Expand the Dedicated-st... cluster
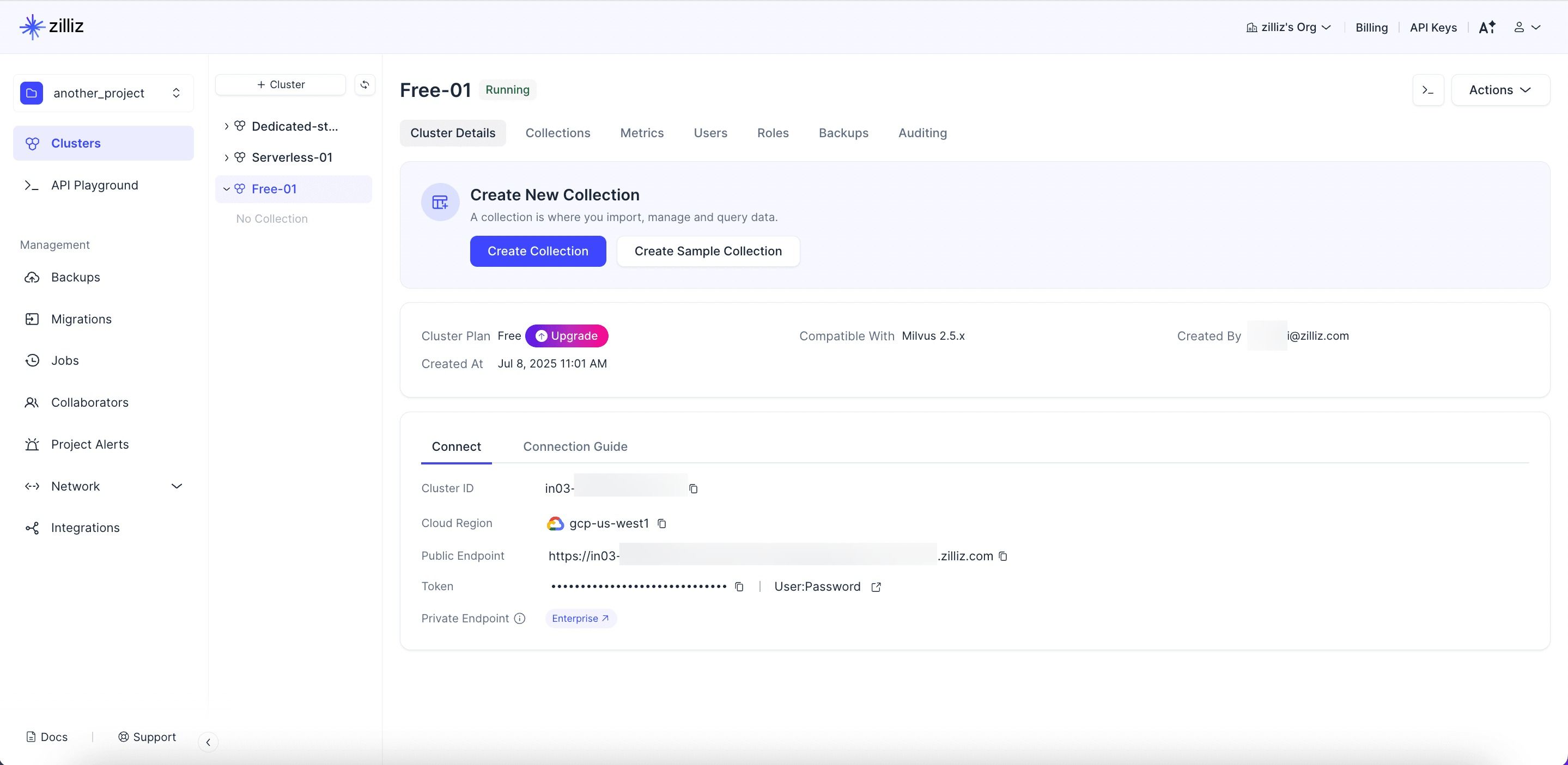 click(x=227, y=126)
